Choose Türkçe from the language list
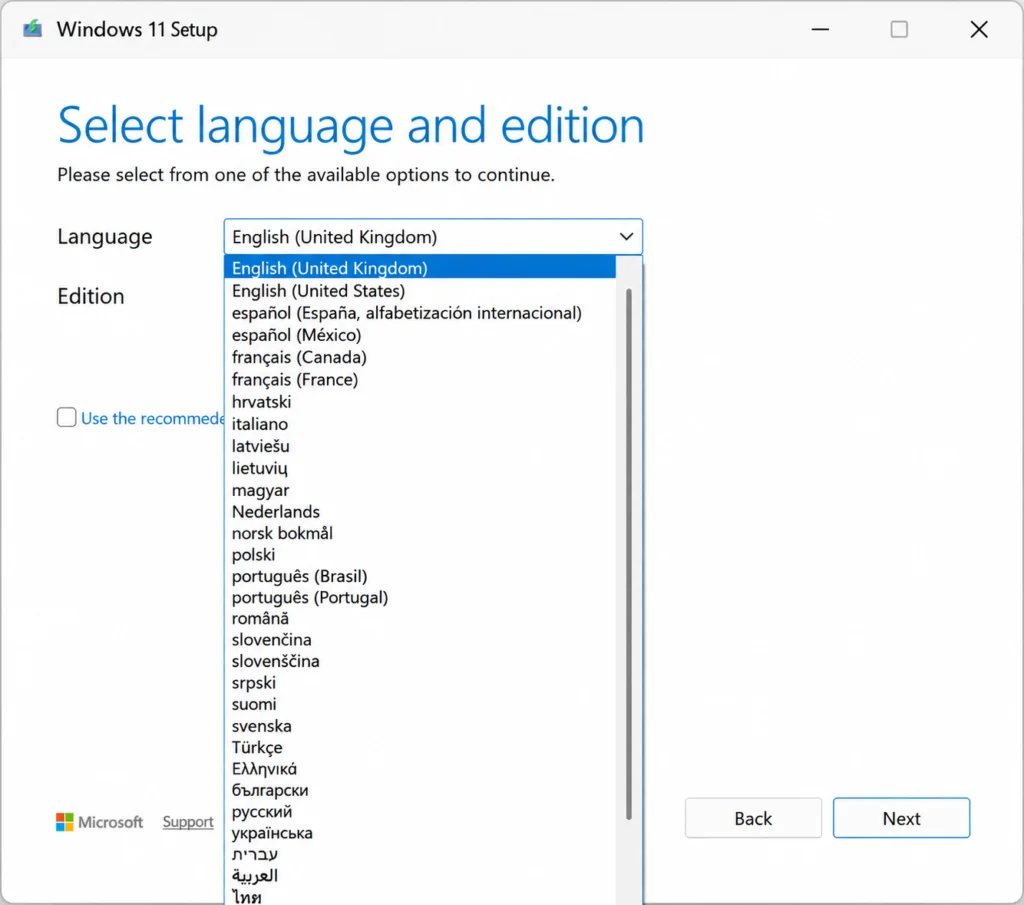The image size is (1024, 905). pos(420,747)
